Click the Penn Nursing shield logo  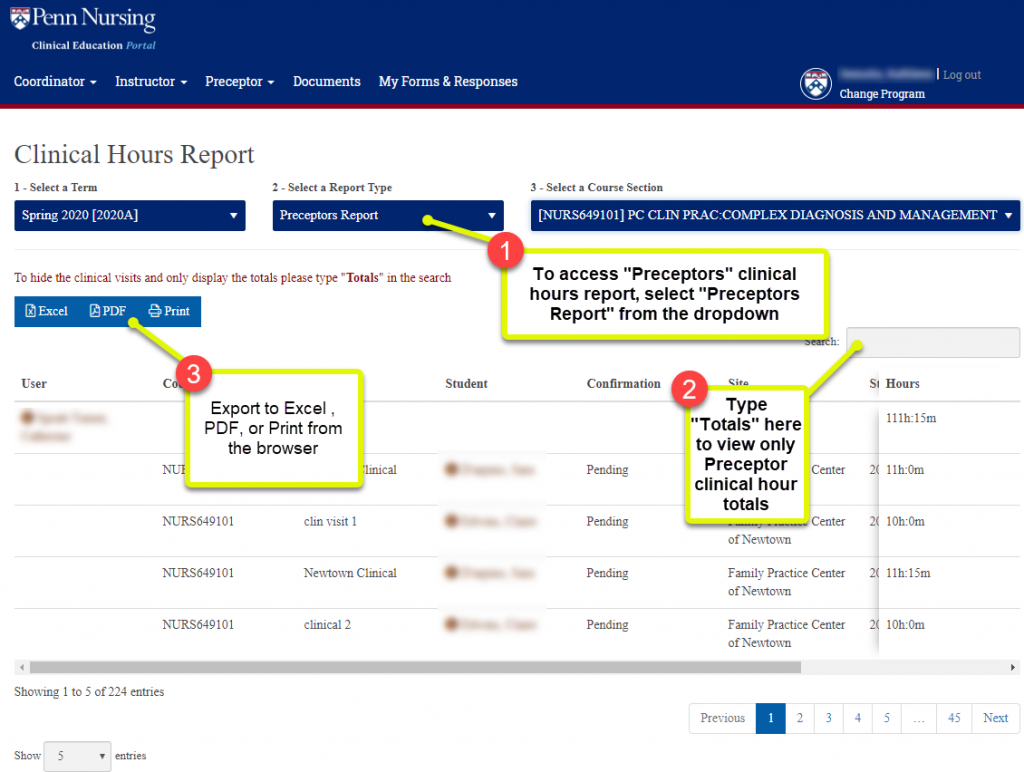click(x=20, y=19)
